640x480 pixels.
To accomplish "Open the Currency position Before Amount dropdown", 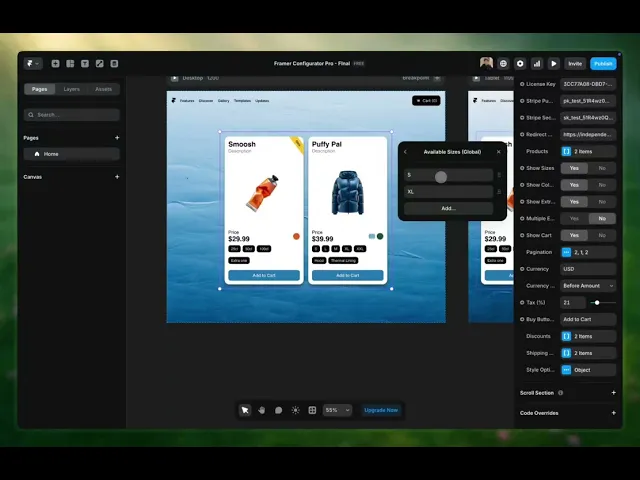I will [588, 286].
